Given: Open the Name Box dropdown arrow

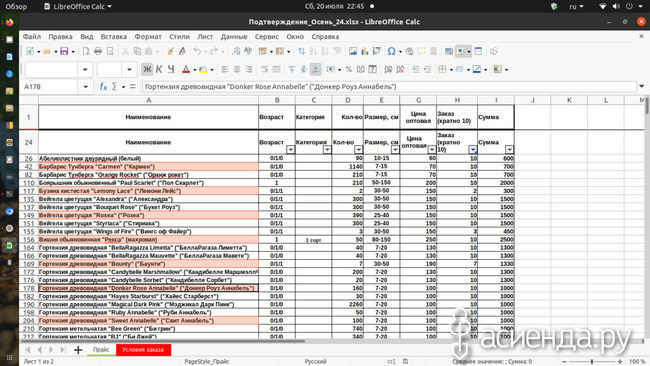Looking at the screenshot, I should point(85,87).
